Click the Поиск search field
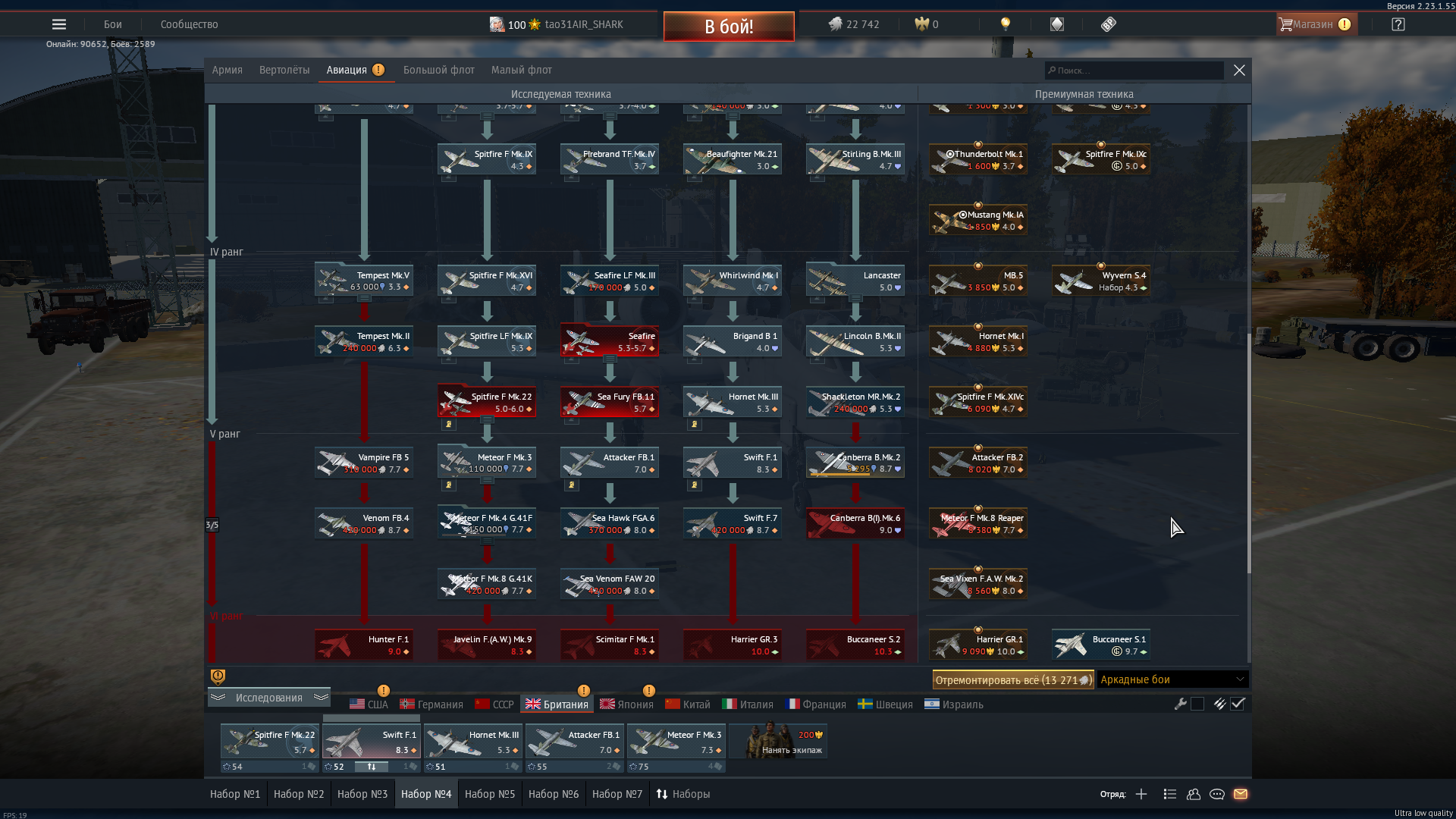Screen dimensions: 1456x819 tap(1134, 70)
